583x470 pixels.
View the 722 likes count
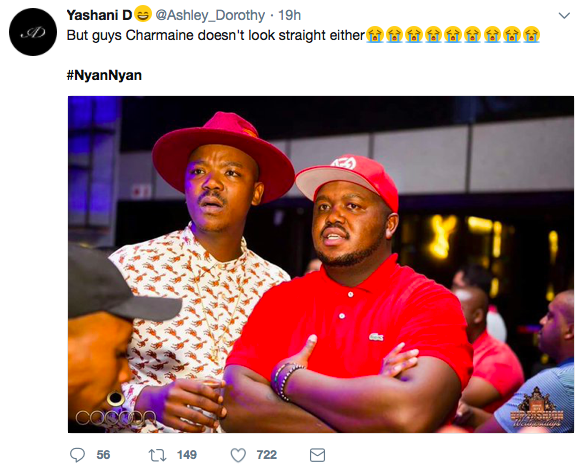pyautogui.click(x=267, y=455)
